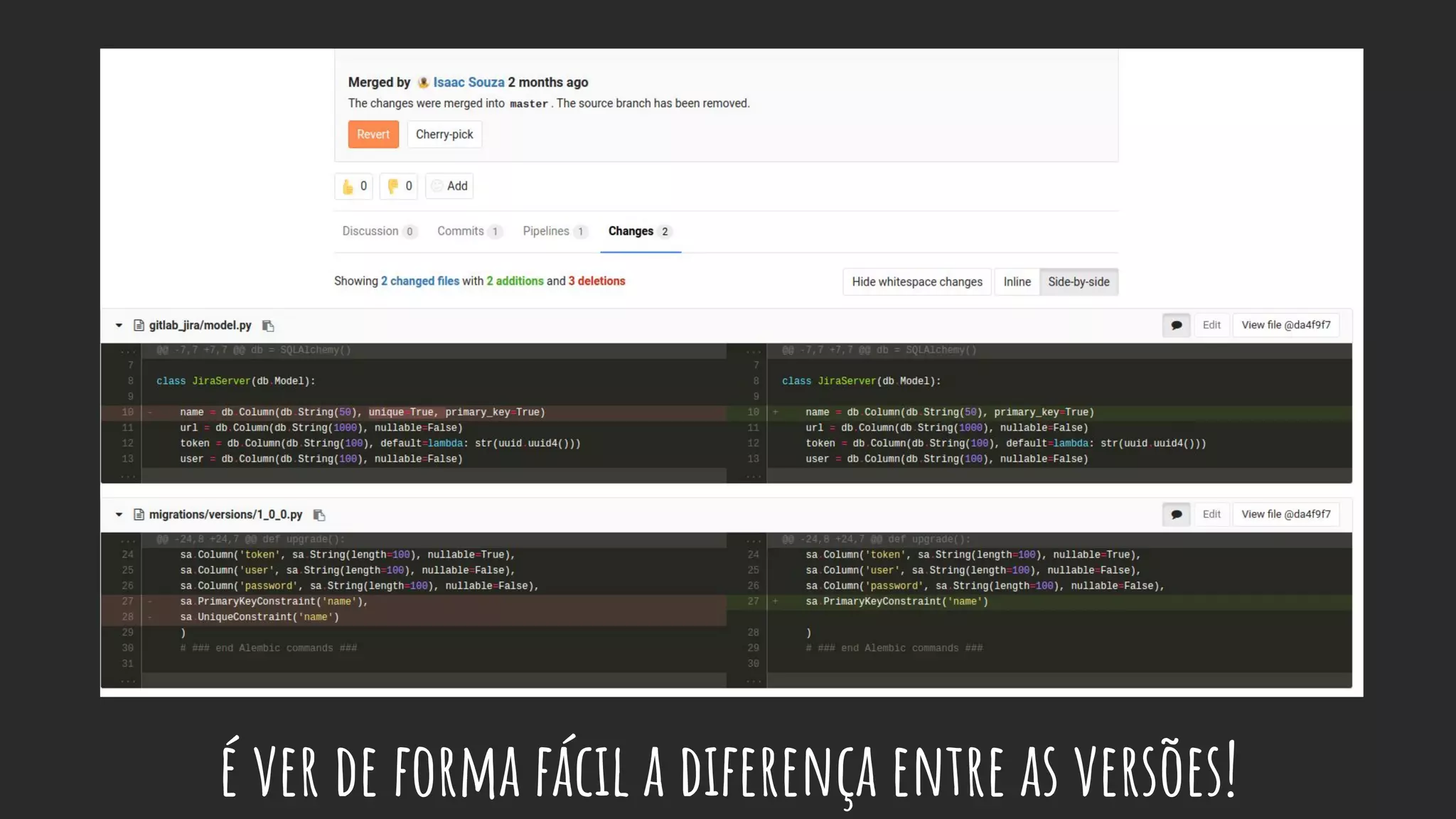Viewport: 1456px width, 819px height.
Task: Toggle comments for migrations/versions/1_0_0.py
Action: [x=1177, y=515]
